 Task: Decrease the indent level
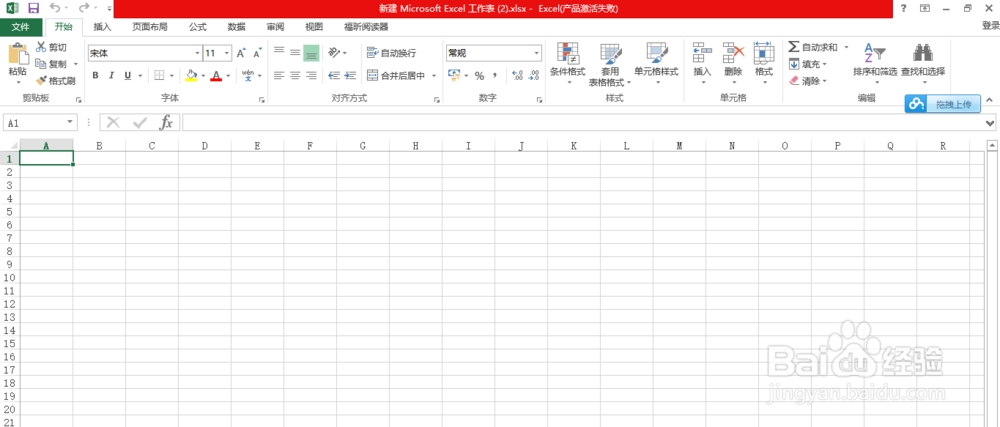(334, 75)
